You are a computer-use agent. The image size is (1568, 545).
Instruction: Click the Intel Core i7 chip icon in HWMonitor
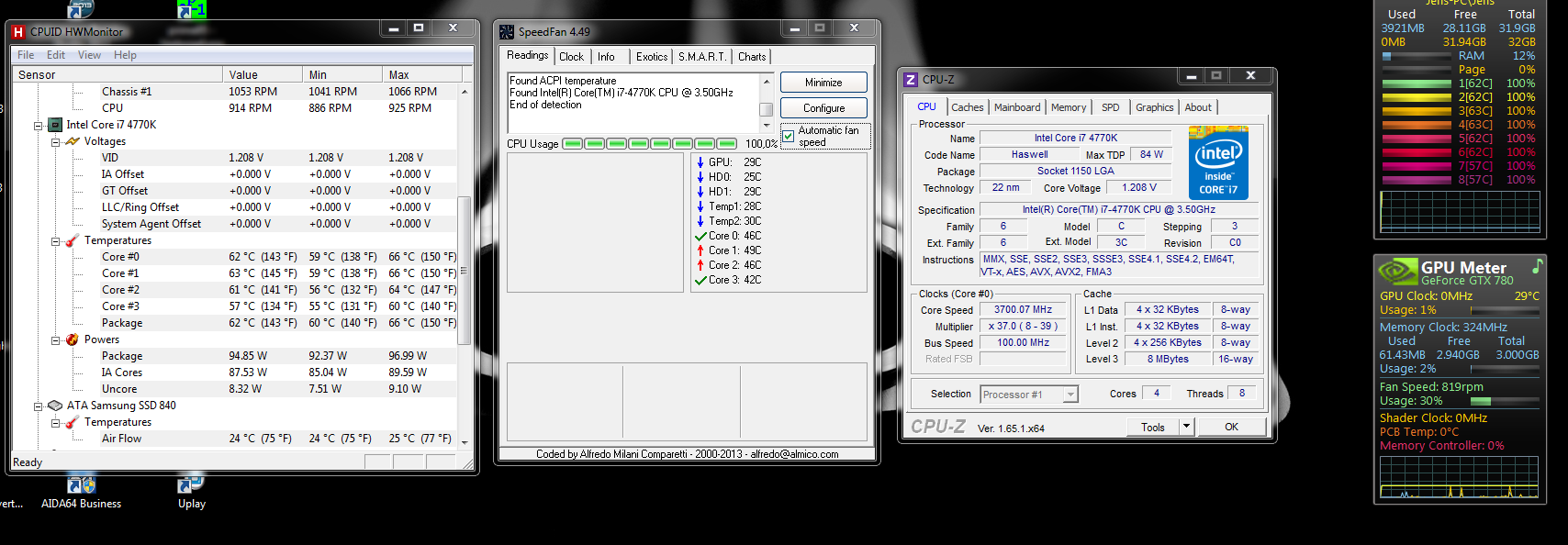(x=55, y=125)
